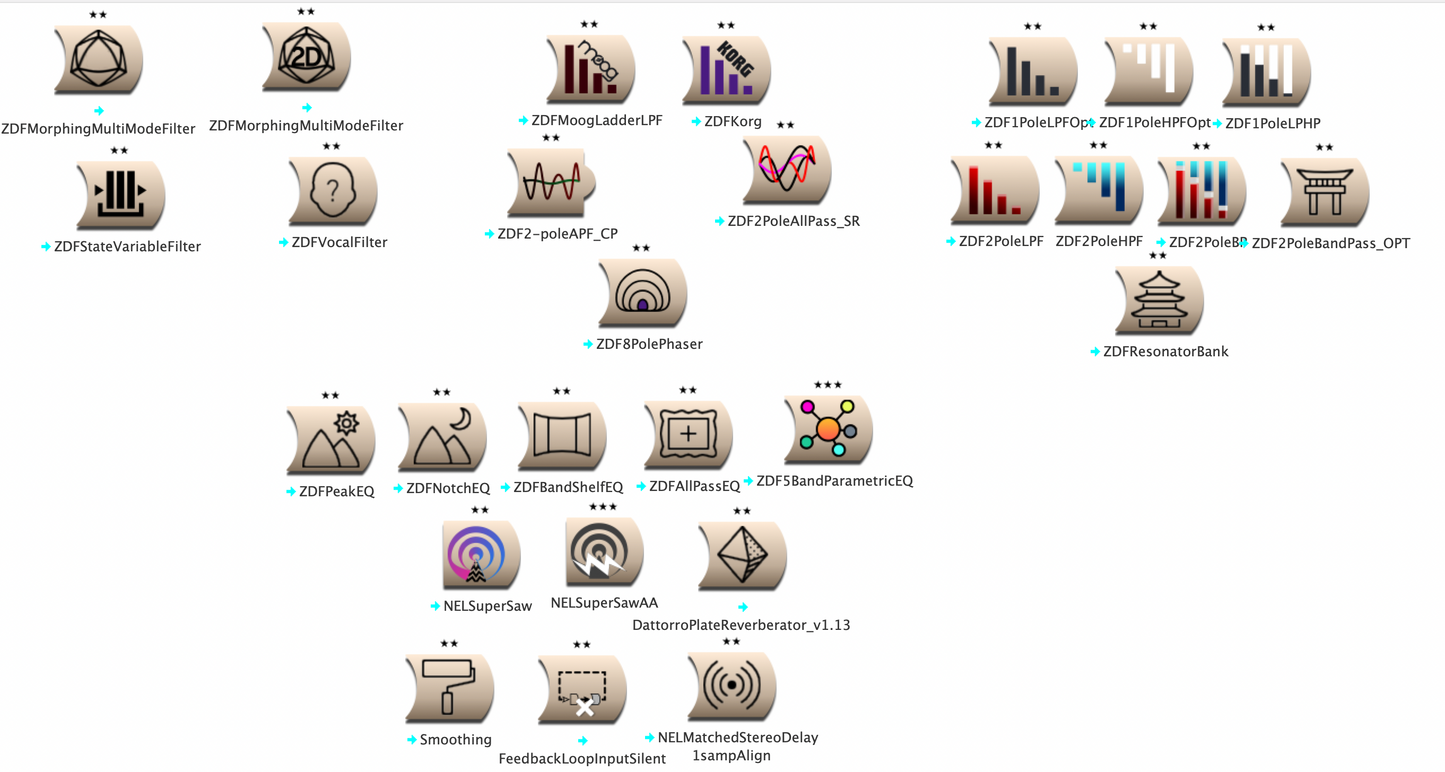Select the ZDFVocalFilter head icon
Viewport: 1445px width, 772px height.
click(x=332, y=191)
